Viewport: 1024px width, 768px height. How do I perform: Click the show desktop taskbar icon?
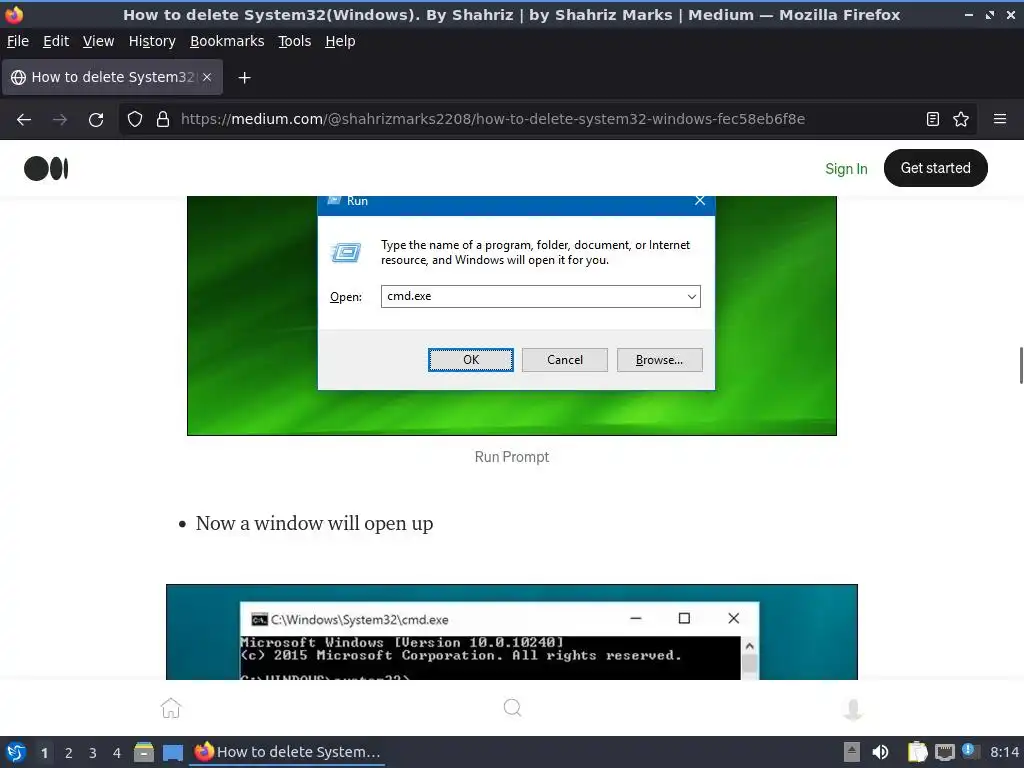(x=173, y=752)
